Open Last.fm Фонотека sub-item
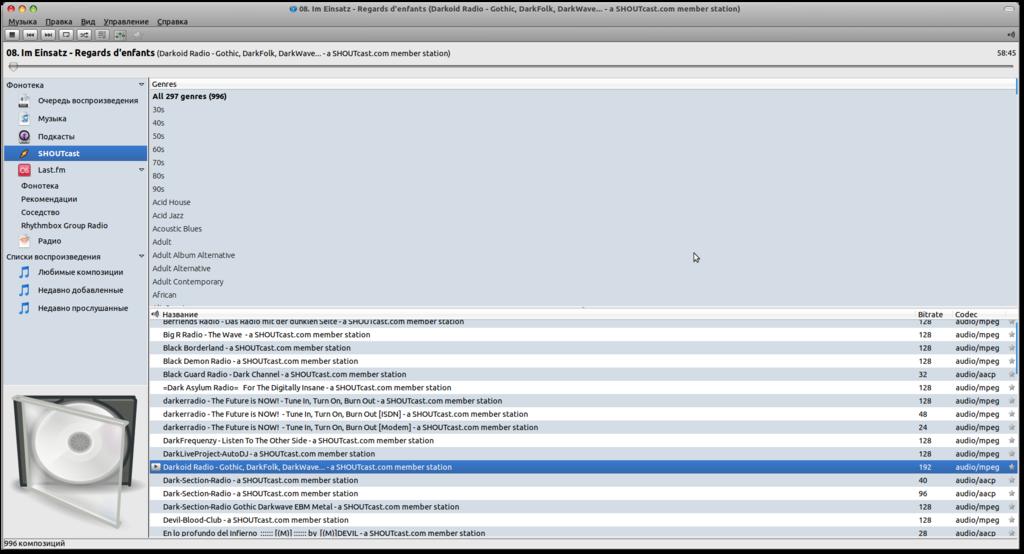 (x=39, y=186)
